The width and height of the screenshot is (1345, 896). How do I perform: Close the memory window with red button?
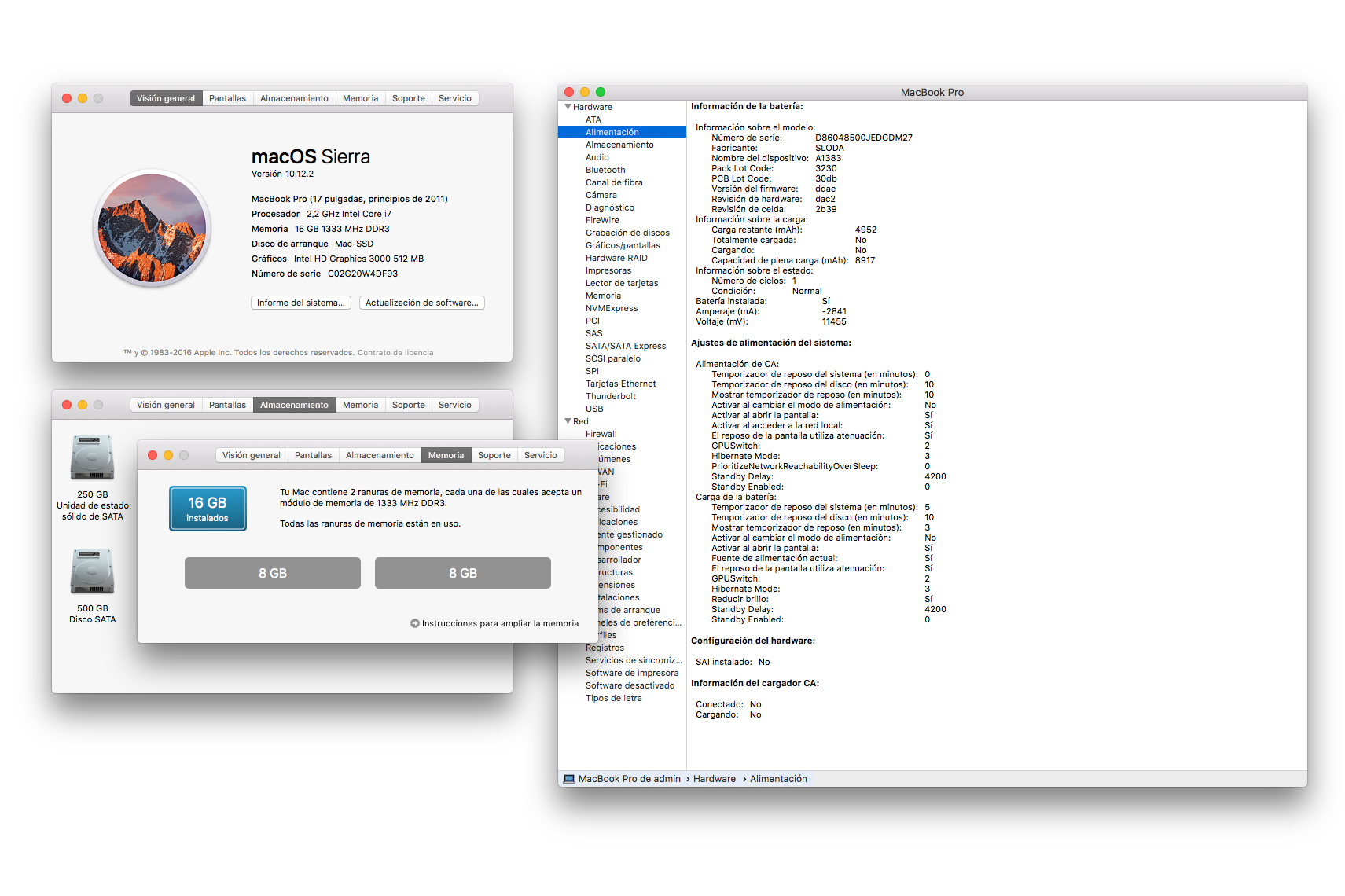tap(153, 455)
